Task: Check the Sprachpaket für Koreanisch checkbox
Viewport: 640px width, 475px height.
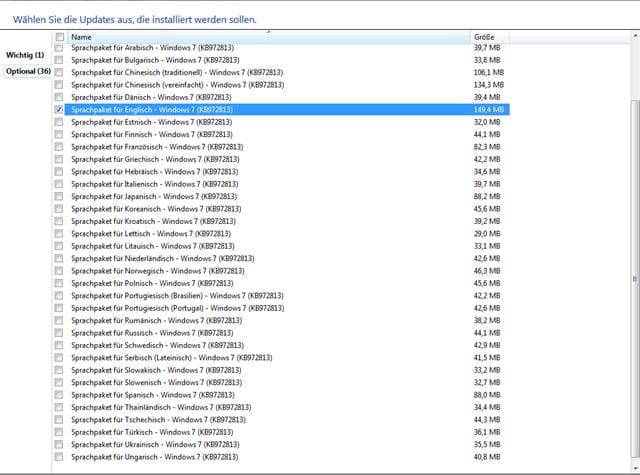Action: click(60, 209)
